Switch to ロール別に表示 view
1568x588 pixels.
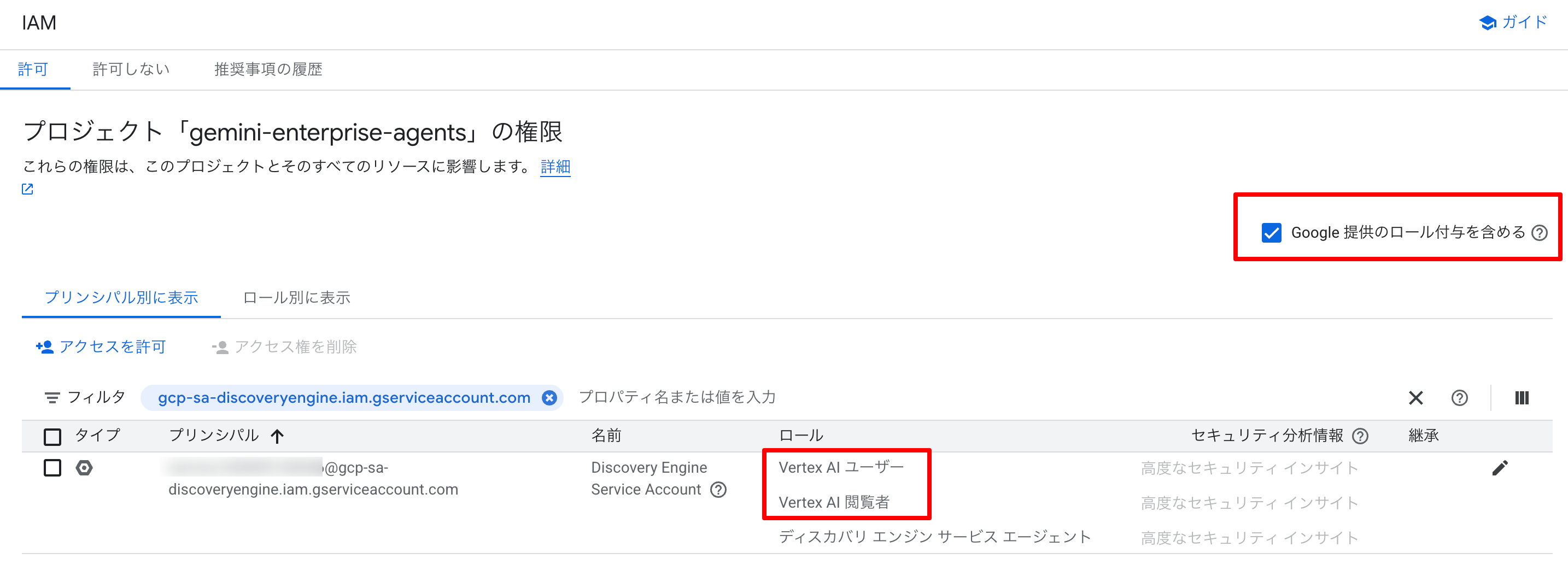296,298
